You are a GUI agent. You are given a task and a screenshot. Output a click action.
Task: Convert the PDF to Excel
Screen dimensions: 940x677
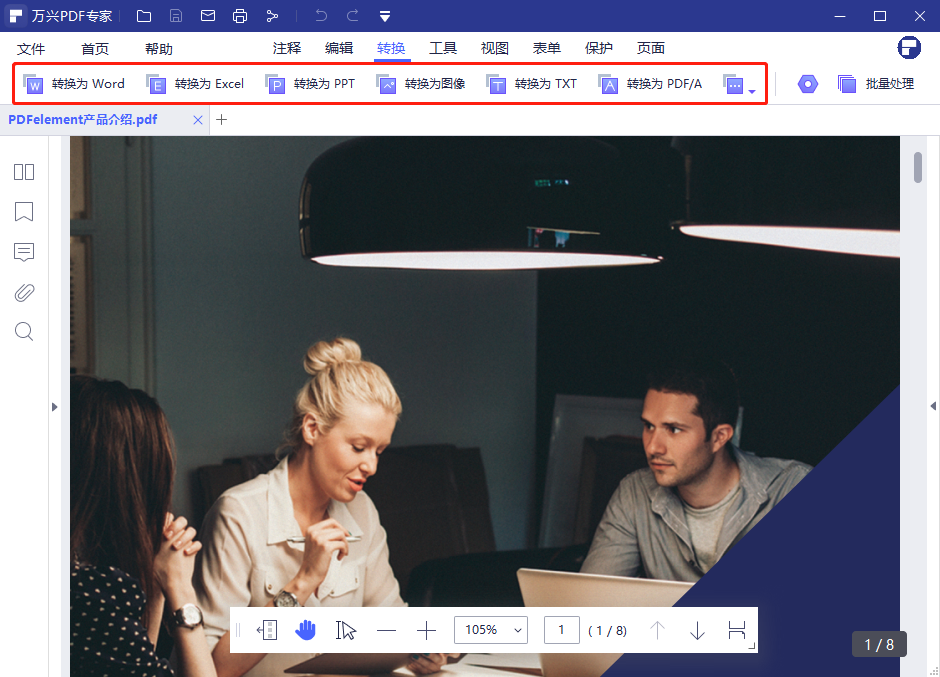(195, 84)
